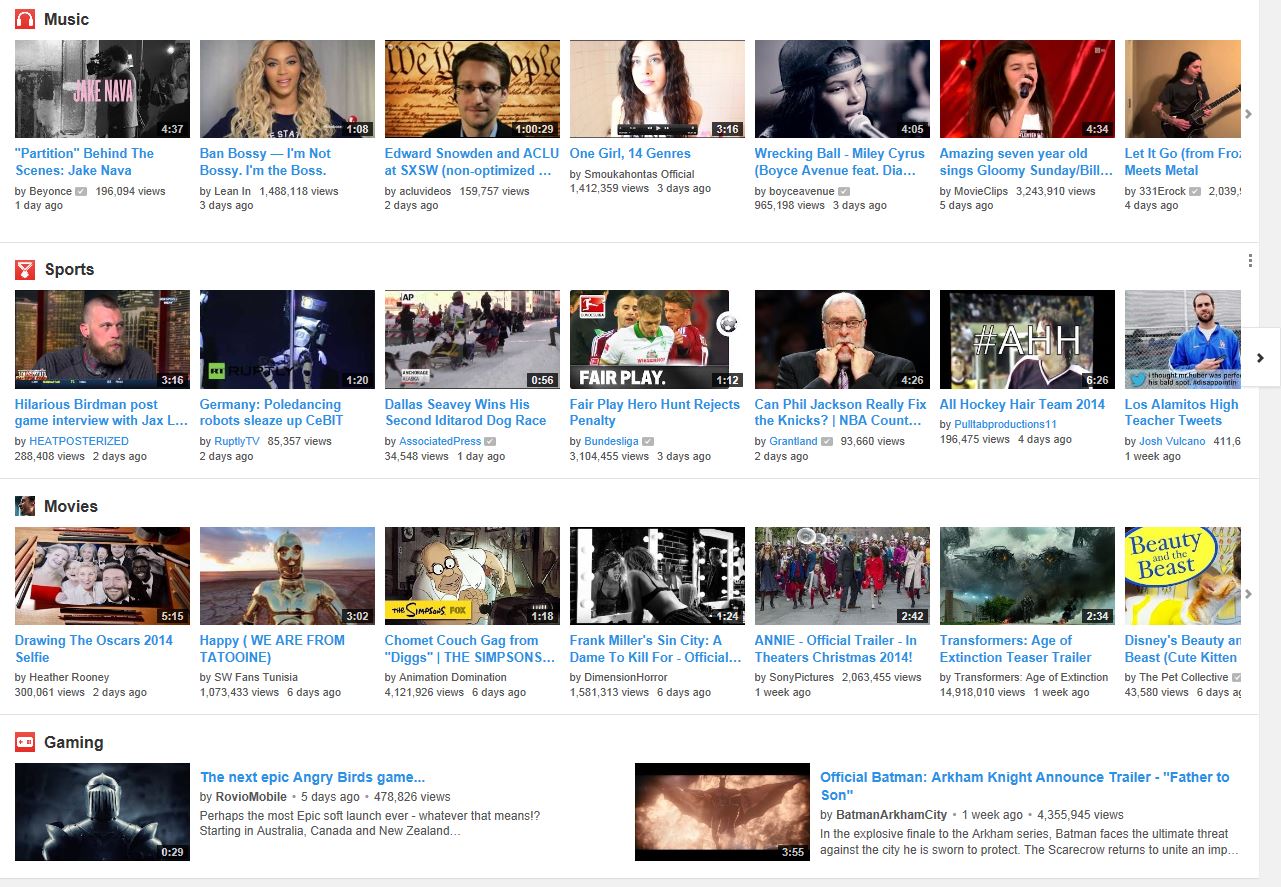This screenshot has width=1281, height=887.
Task: Click the Movies category avatar icon
Action: tap(25, 506)
